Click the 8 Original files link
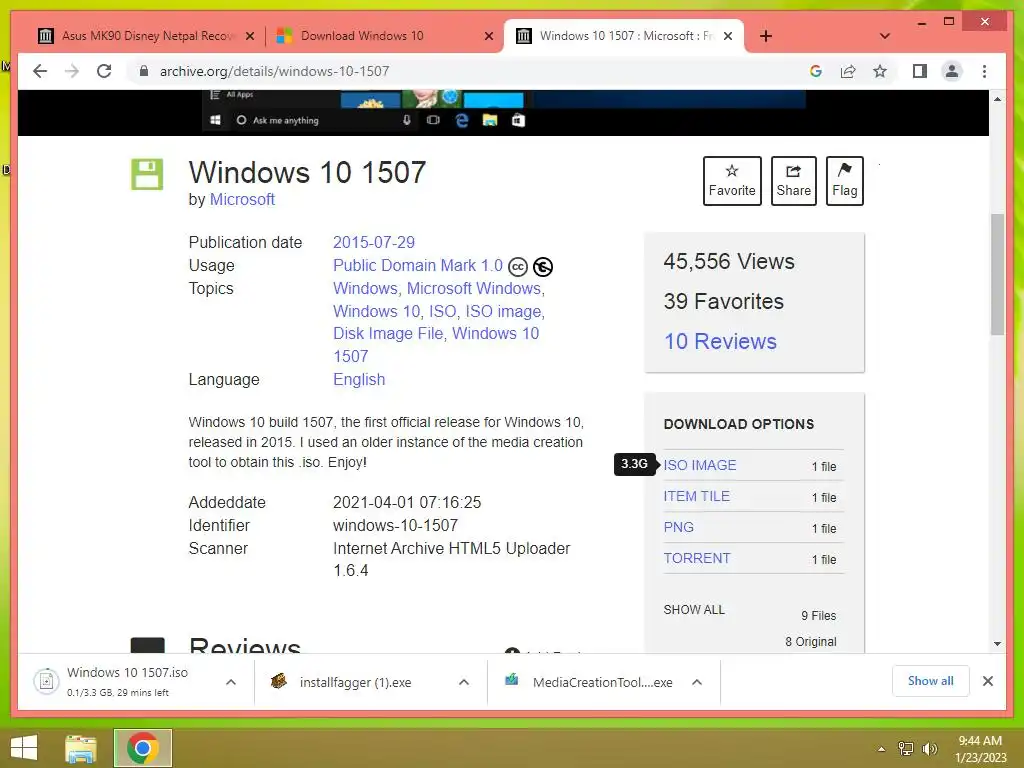The height and width of the screenshot is (768, 1024). coord(810,641)
